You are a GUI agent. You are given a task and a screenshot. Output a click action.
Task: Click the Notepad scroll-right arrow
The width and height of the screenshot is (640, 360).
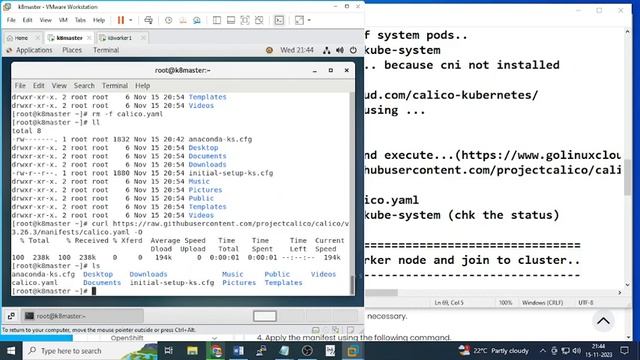(620, 293)
